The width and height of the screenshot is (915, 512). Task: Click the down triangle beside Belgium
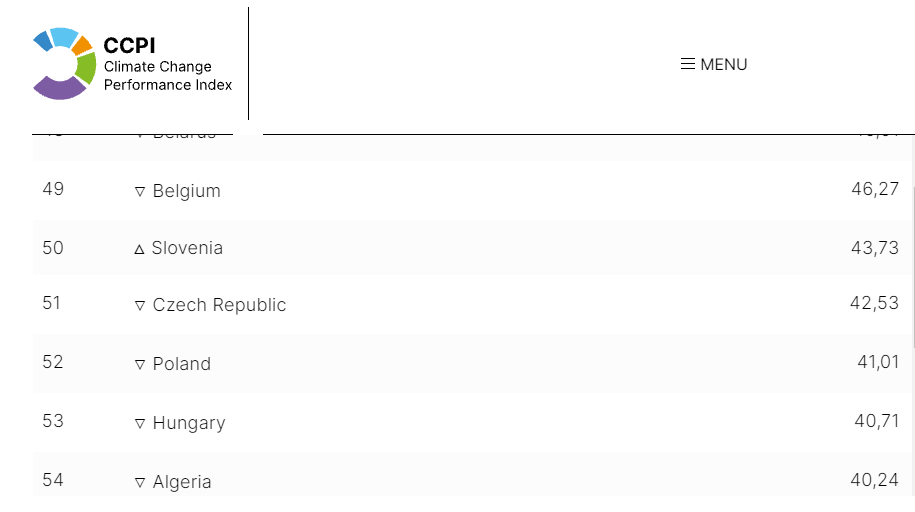pyautogui.click(x=140, y=191)
